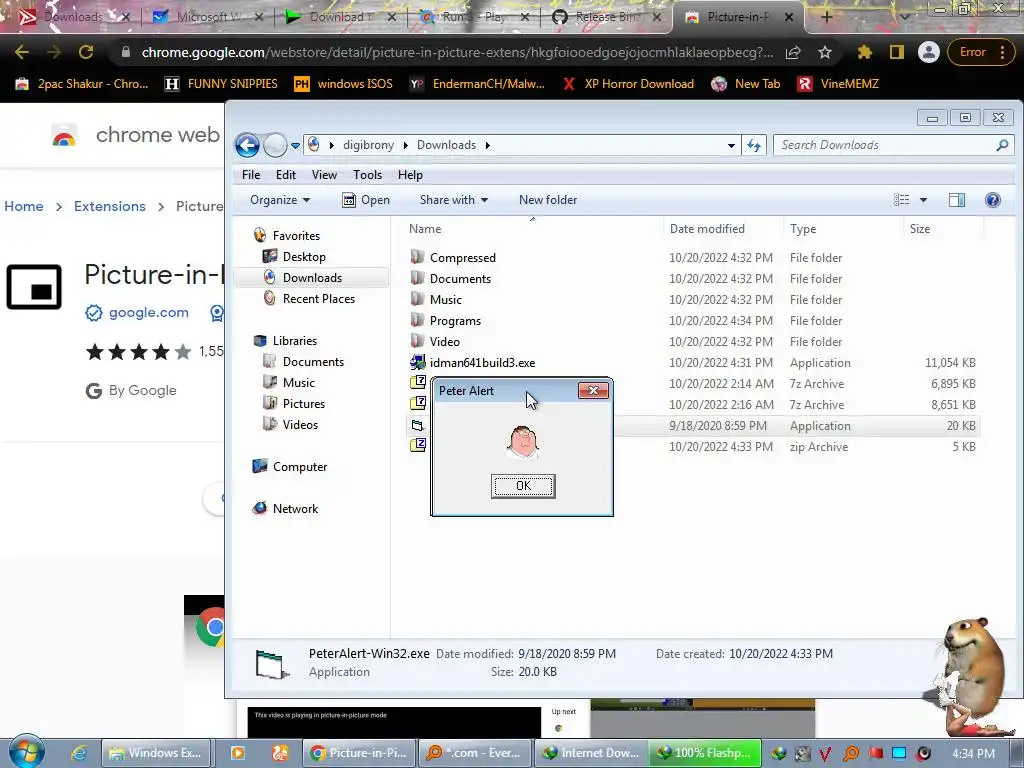
Task: Click Chrome's reload page button
Action: 86,52
